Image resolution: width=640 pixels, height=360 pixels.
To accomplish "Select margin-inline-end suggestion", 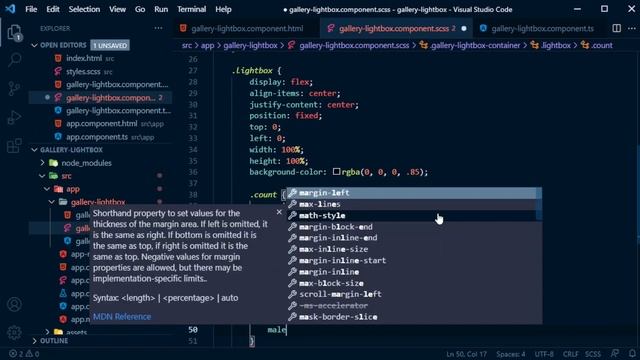I will point(411,238).
